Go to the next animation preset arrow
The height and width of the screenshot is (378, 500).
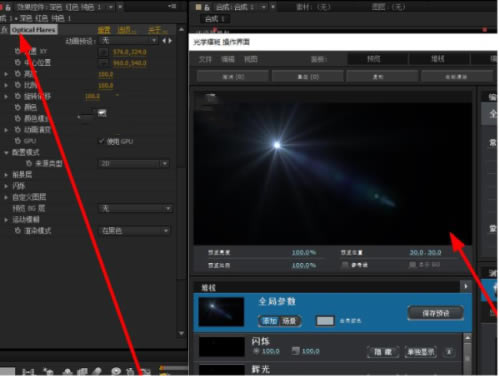click(x=170, y=41)
